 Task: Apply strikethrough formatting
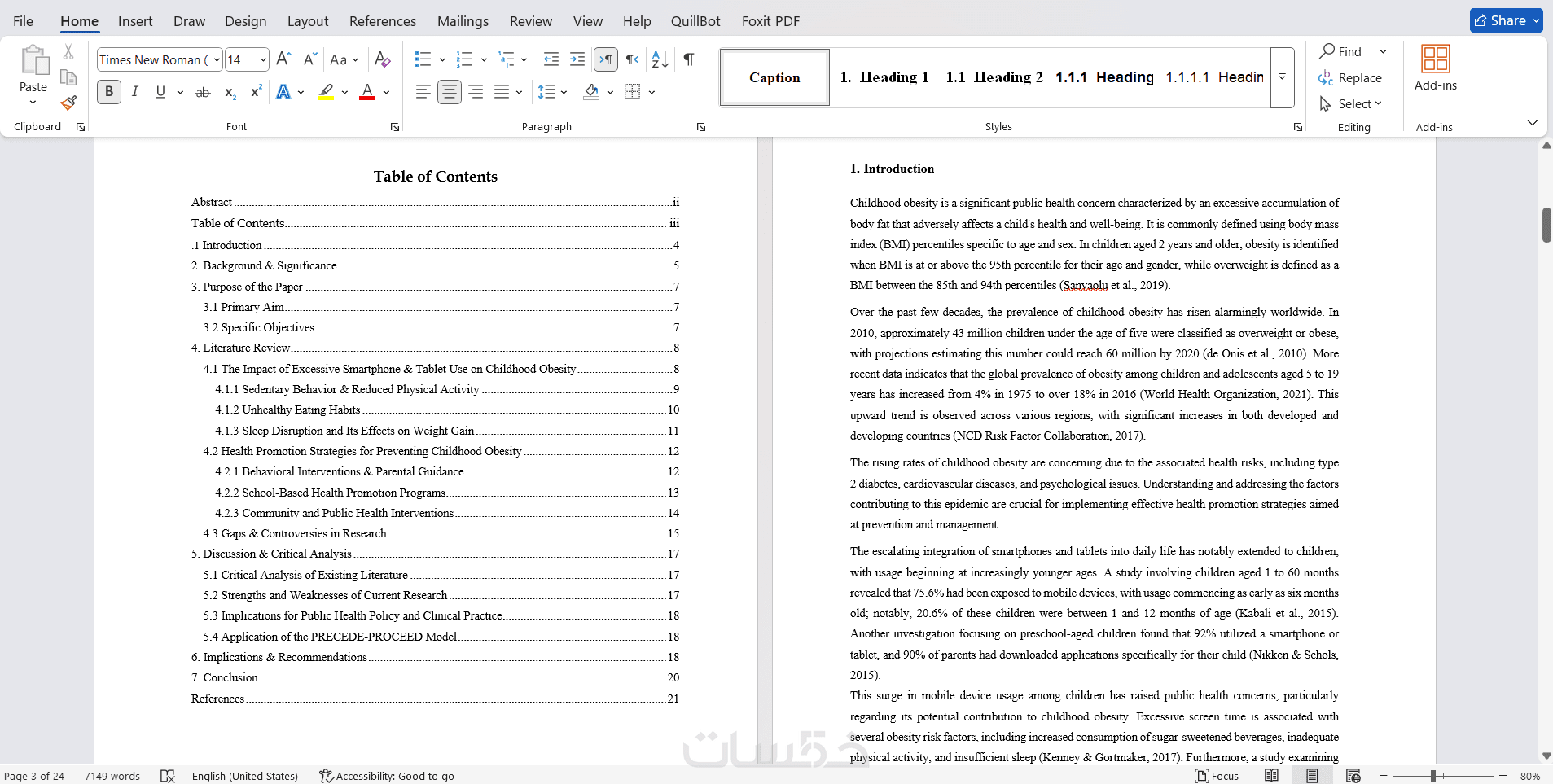pos(203,92)
